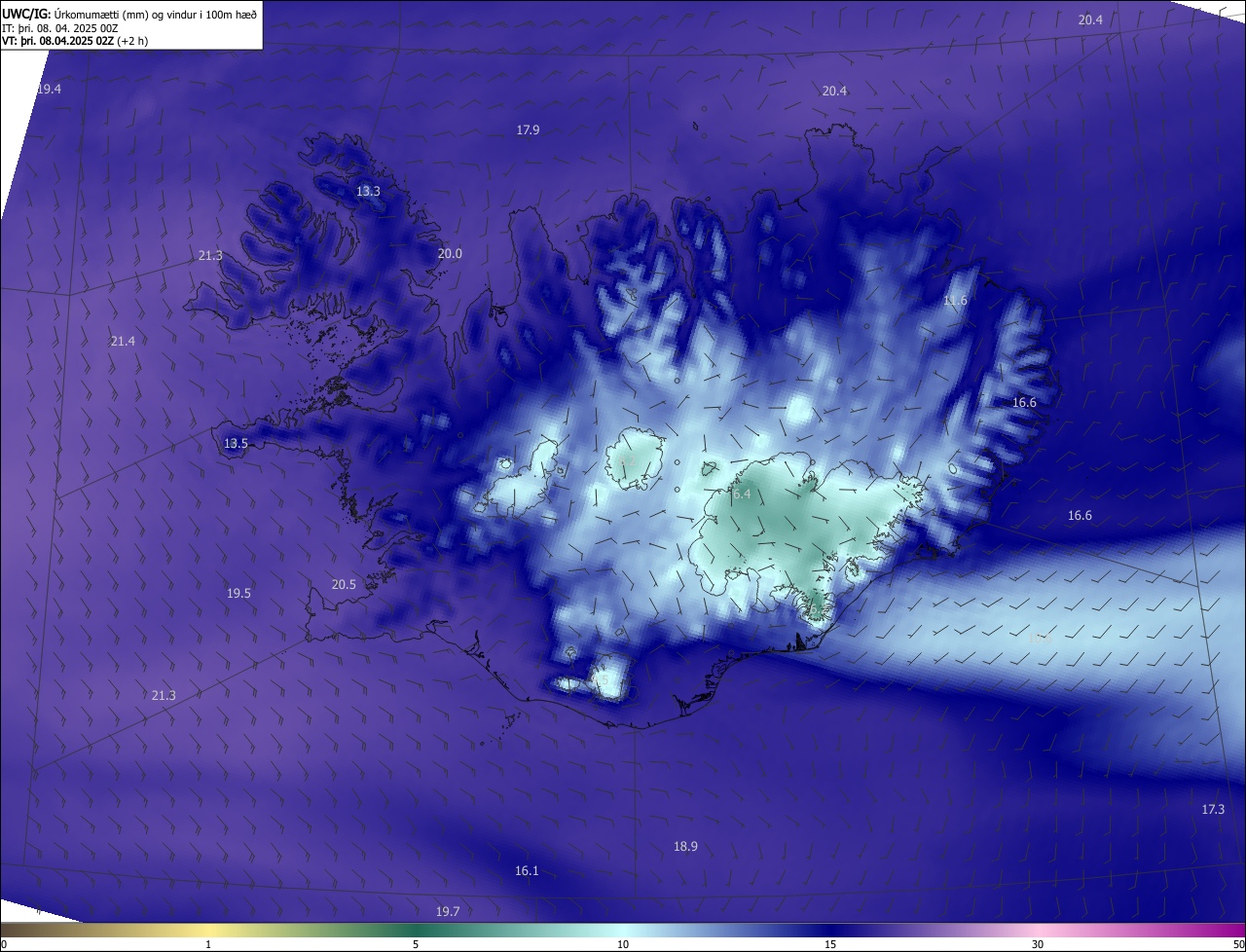Select the 19.7 value above the color bar

tap(447, 911)
